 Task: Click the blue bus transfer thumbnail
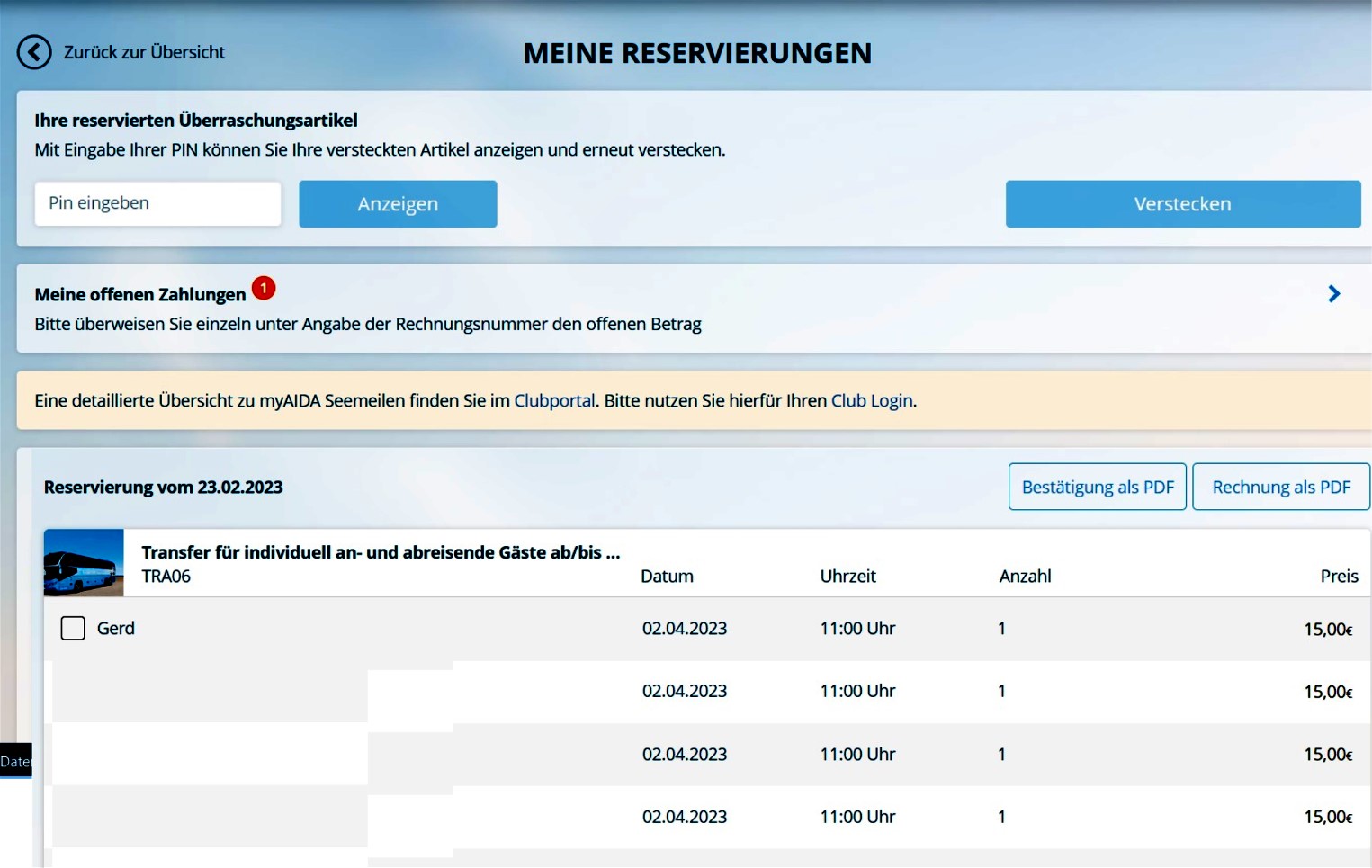click(84, 563)
